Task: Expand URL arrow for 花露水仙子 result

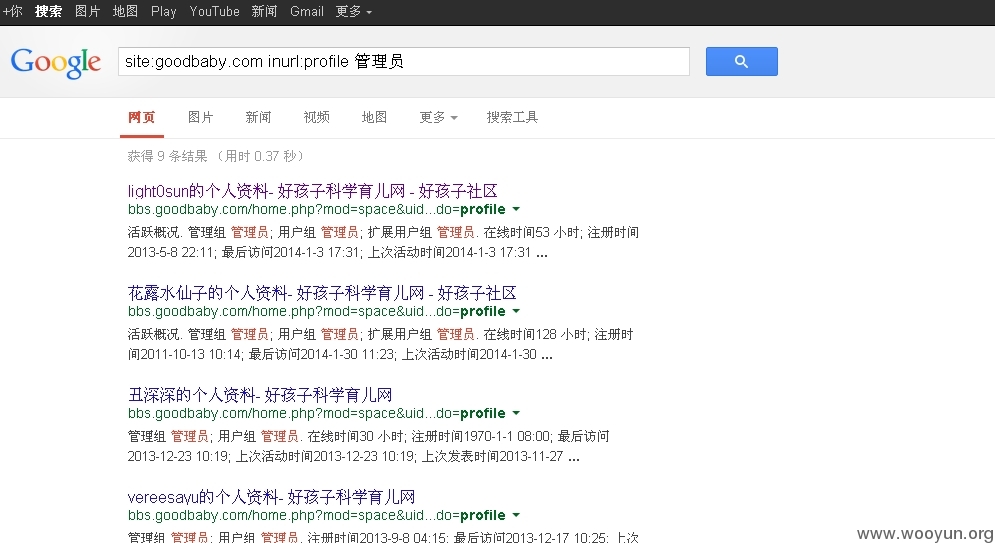Action: tap(516, 311)
